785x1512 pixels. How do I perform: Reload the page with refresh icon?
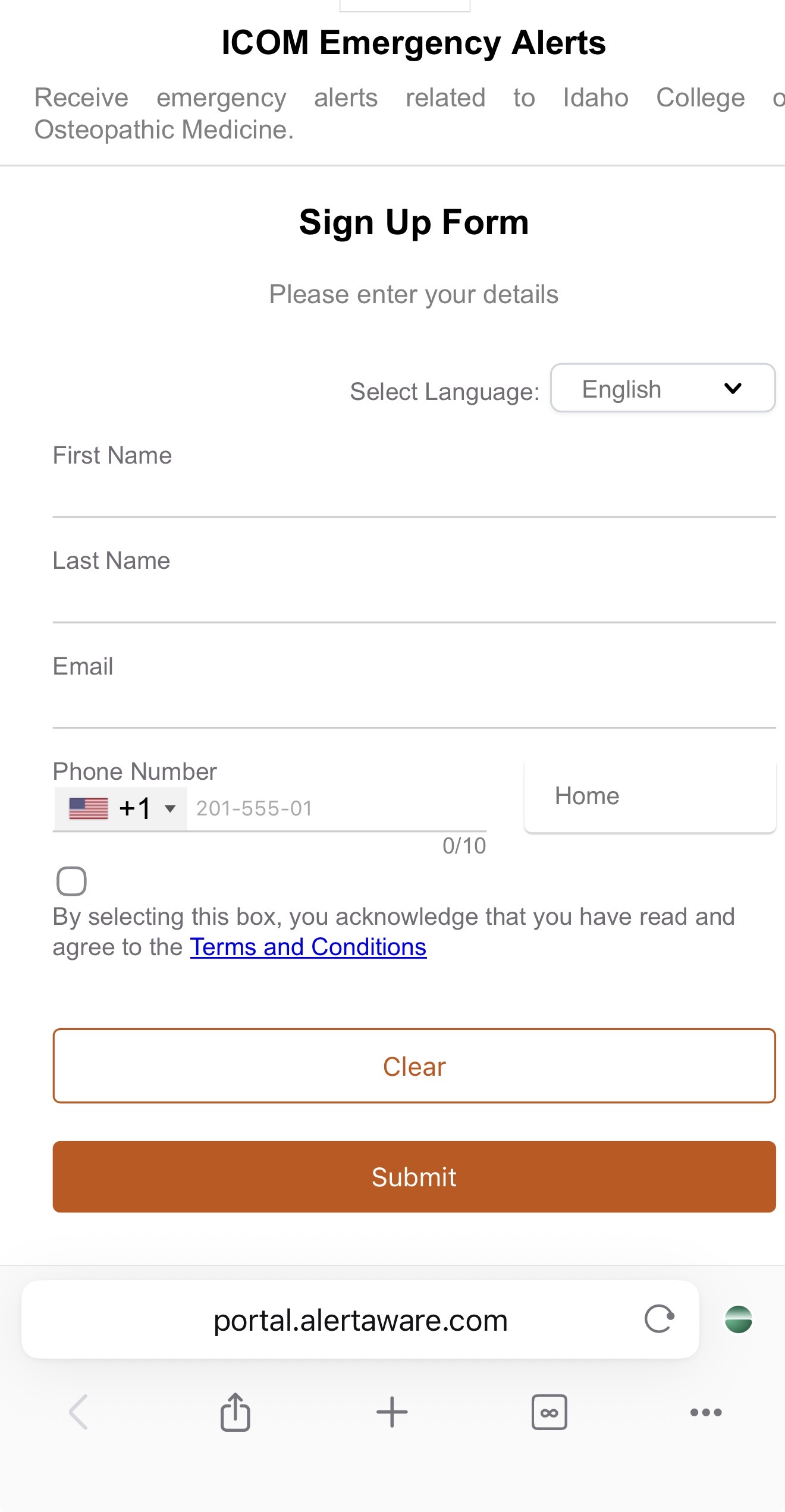[660, 1319]
